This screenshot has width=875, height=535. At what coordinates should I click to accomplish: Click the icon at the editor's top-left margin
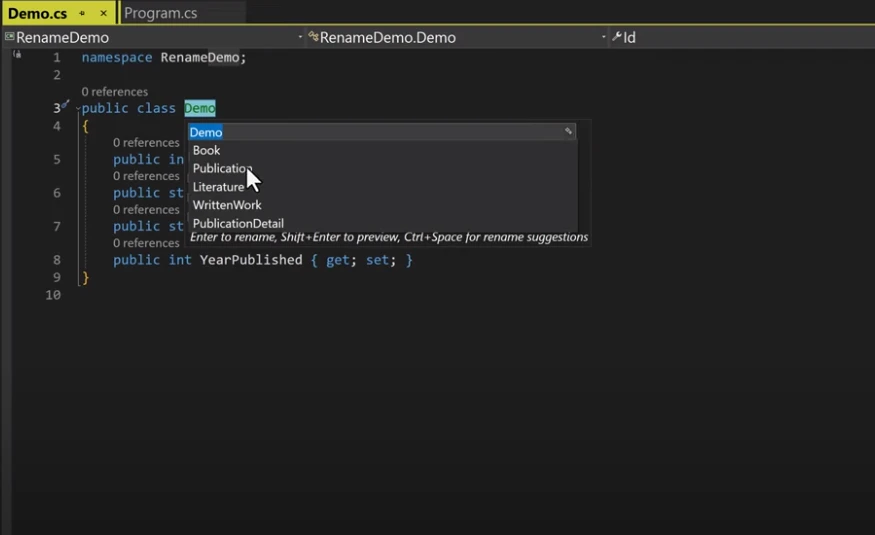coord(17,55)
